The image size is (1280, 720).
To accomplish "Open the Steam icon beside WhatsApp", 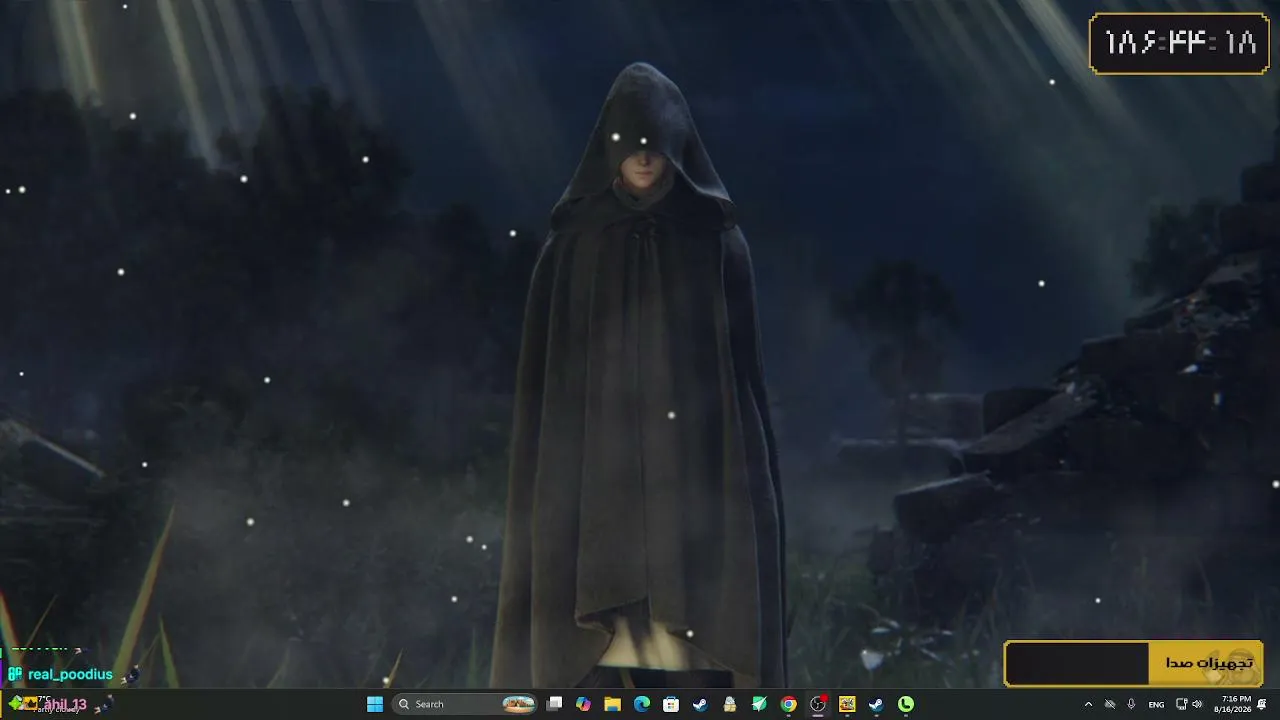I will coord(876,704).
